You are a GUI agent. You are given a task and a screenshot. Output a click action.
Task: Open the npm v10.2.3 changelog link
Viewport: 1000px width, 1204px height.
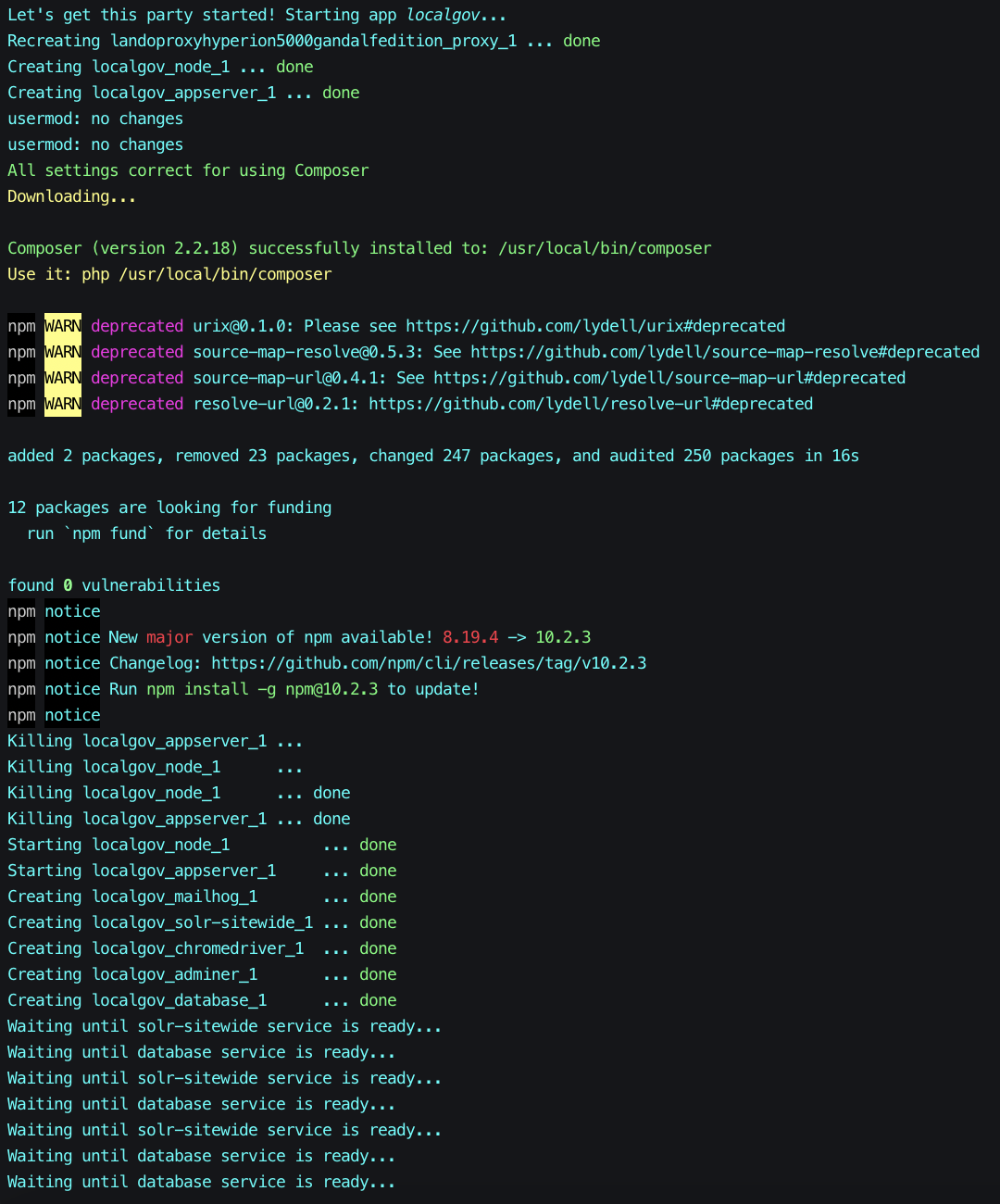(429, 662)
